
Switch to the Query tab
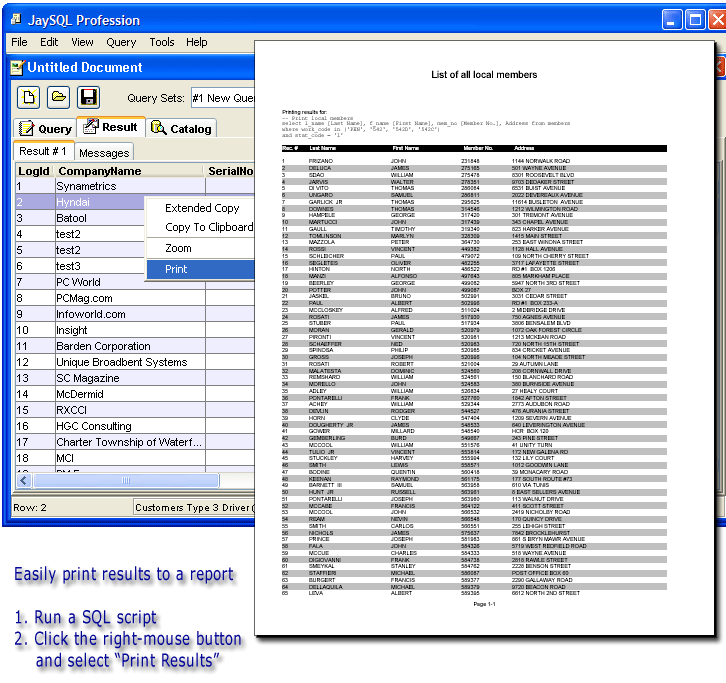[x=45, y=128]
